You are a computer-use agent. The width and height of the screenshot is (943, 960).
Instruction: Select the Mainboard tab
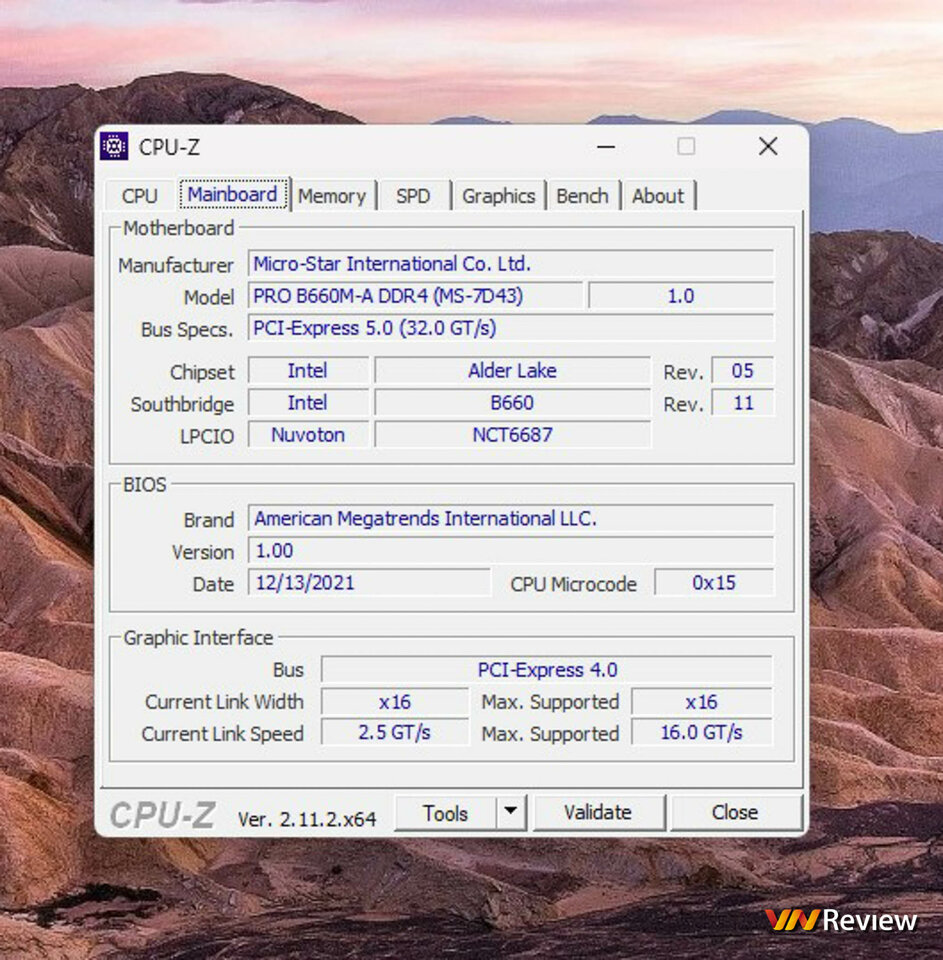(x=233, y=195)
